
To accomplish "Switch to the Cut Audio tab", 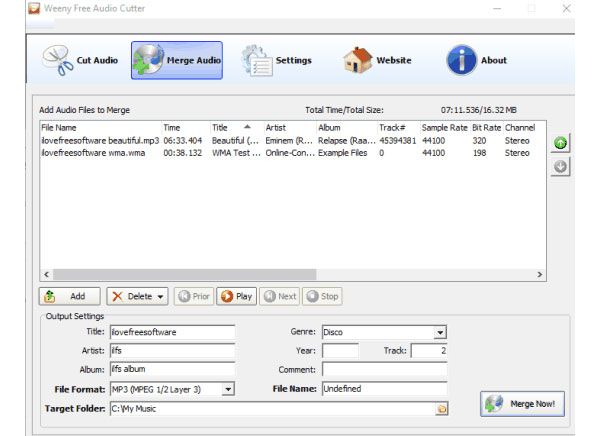I will click(x=82, y=61).
